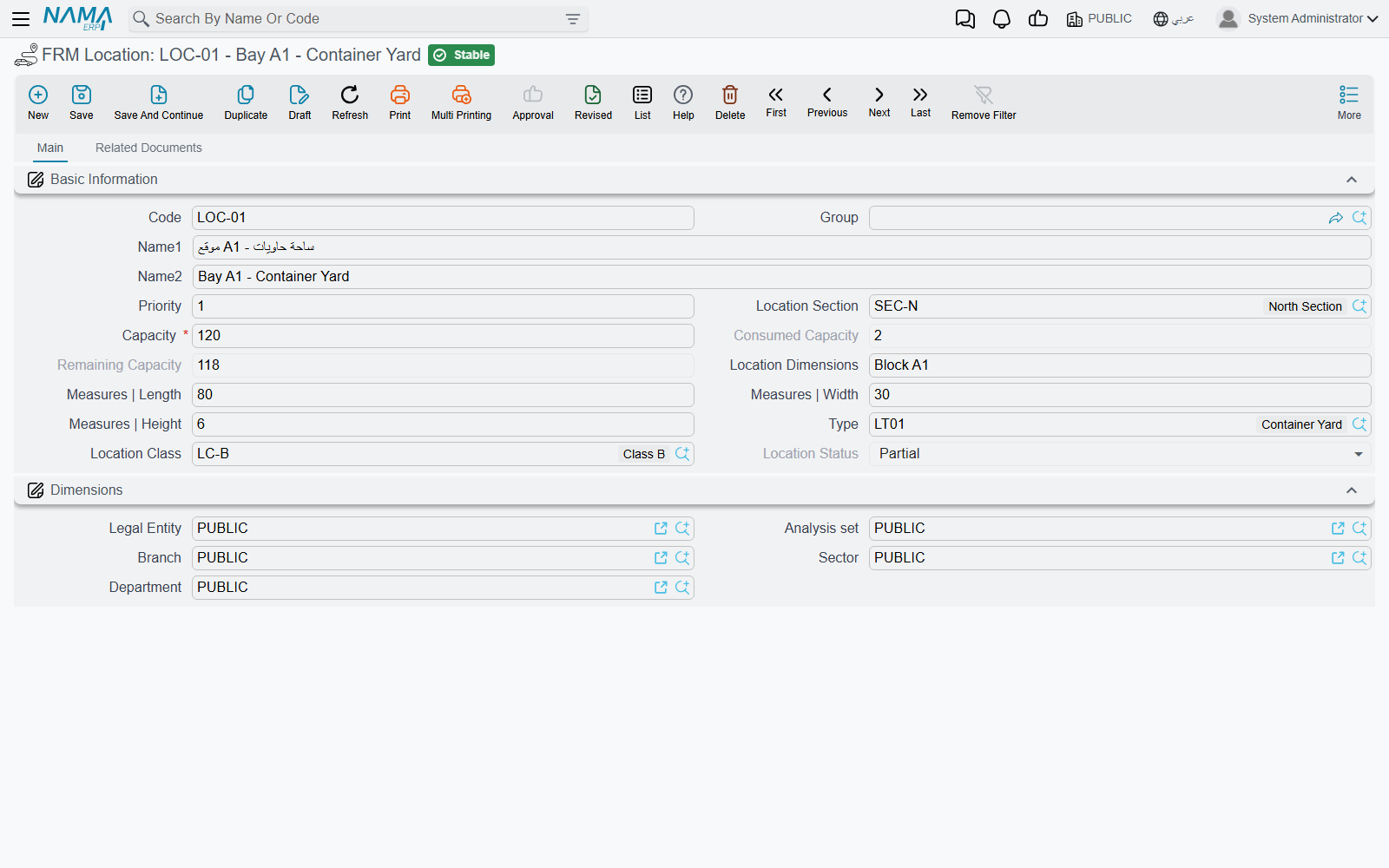
Task: Click the Name2 input field
Action: [781, 277]
